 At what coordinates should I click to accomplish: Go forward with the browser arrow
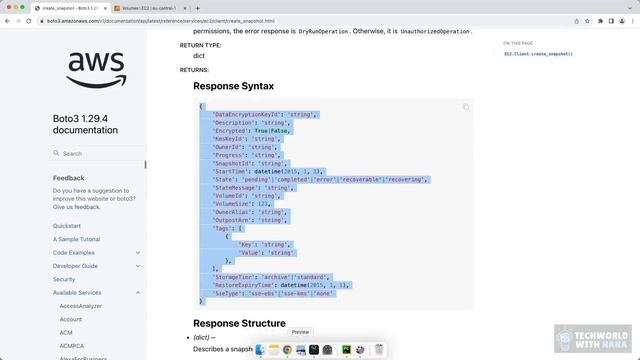point(18,21)
